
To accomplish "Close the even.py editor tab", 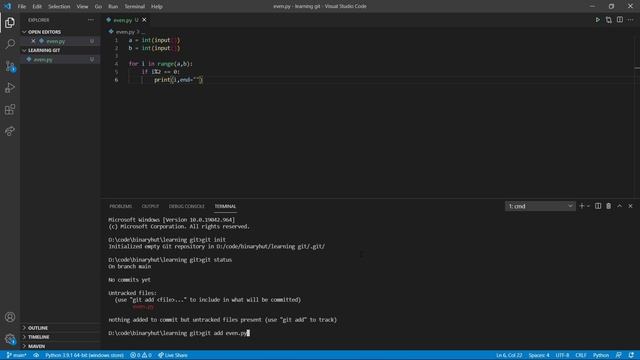I will tap(144, 20).
